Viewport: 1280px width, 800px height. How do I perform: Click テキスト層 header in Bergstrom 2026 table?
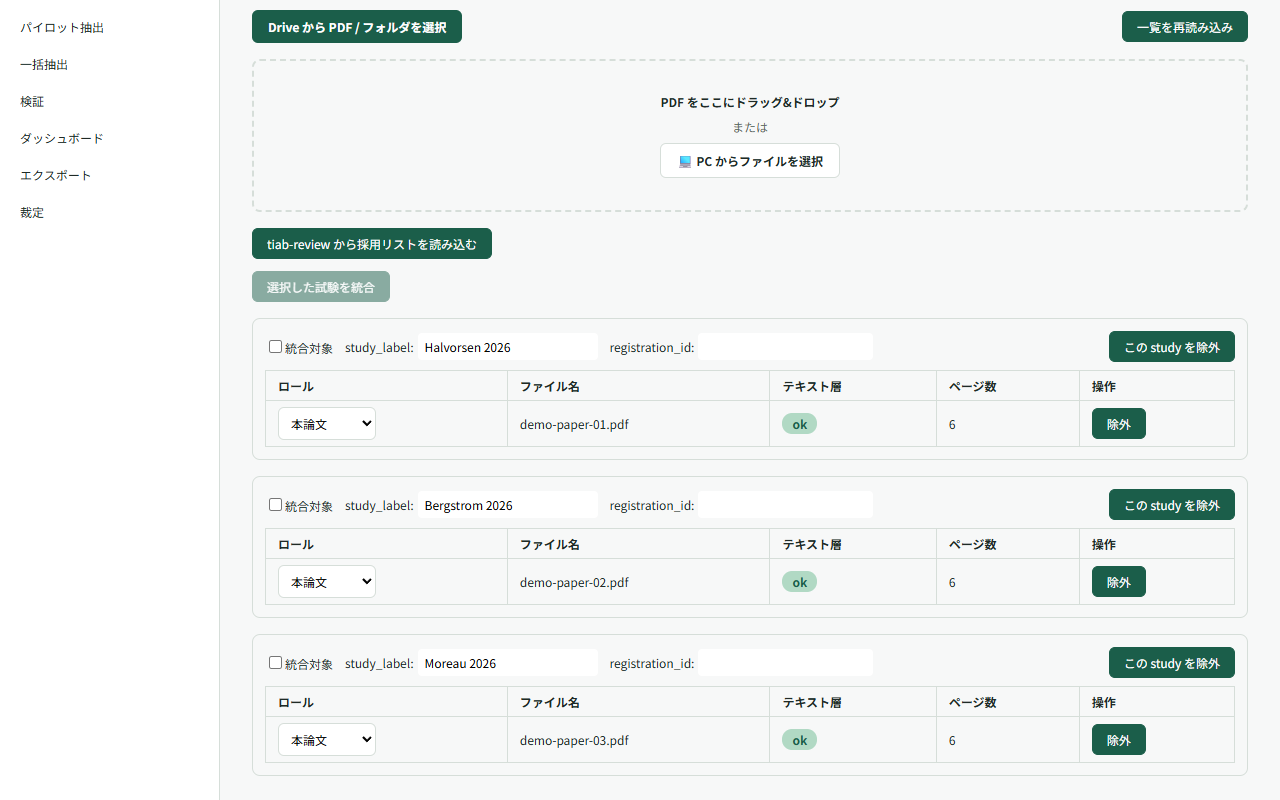pos(812,544)
